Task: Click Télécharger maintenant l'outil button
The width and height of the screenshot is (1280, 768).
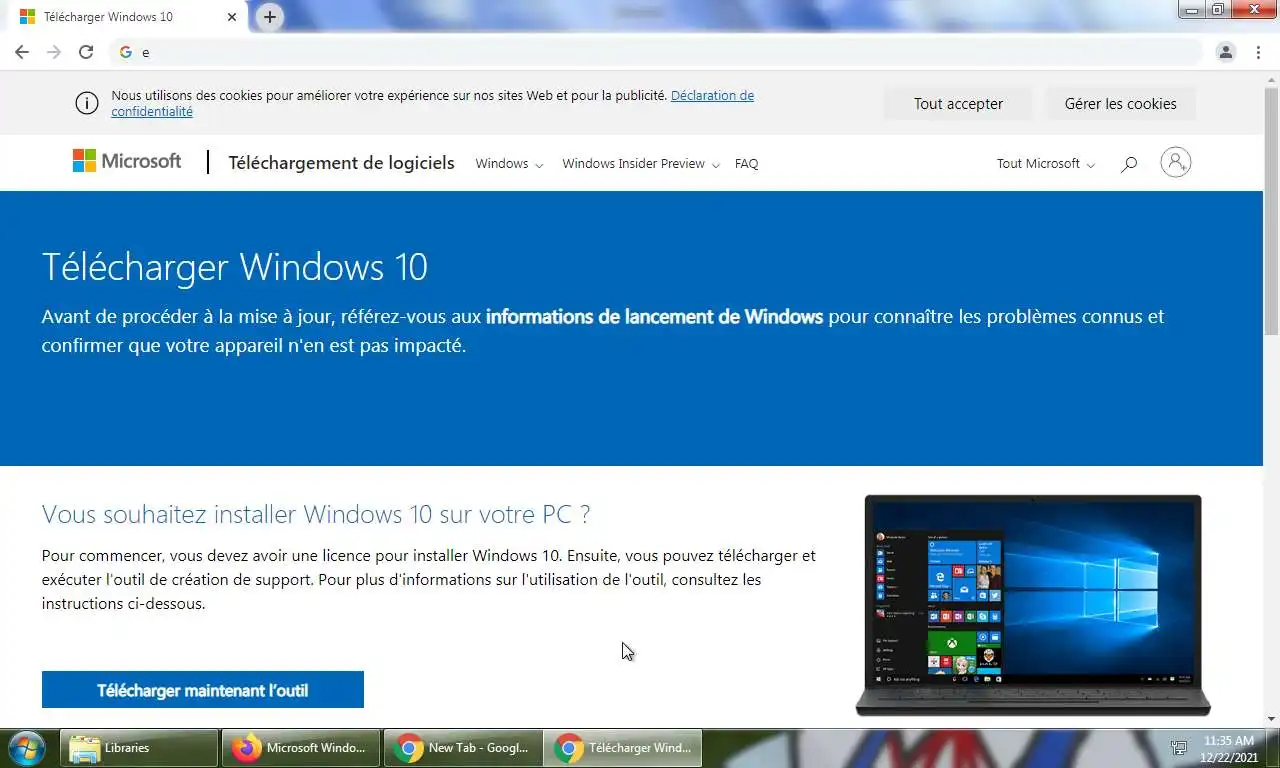Action: click(x=202, y=690)
